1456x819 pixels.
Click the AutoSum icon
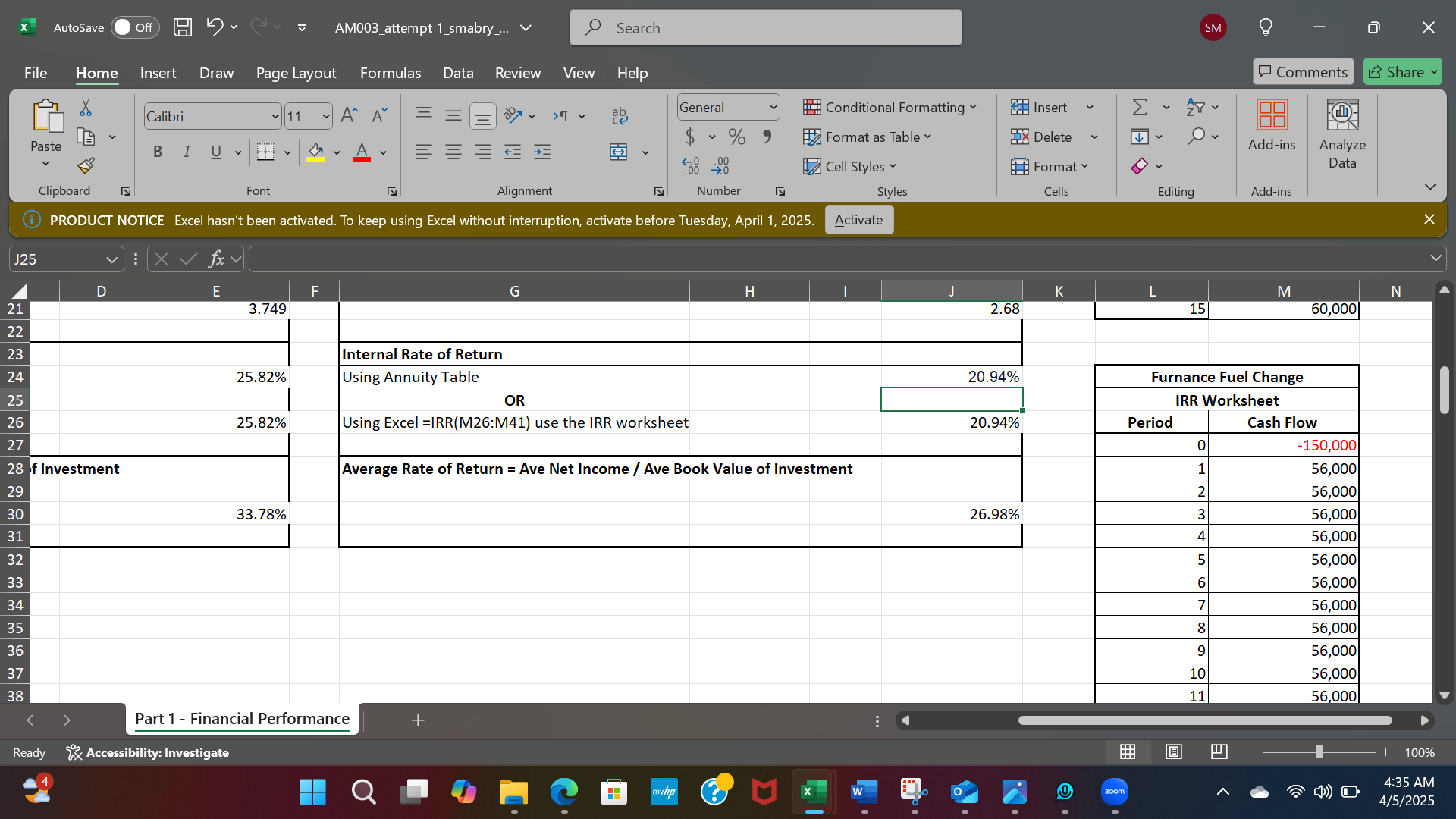[x=1141, y=107]
